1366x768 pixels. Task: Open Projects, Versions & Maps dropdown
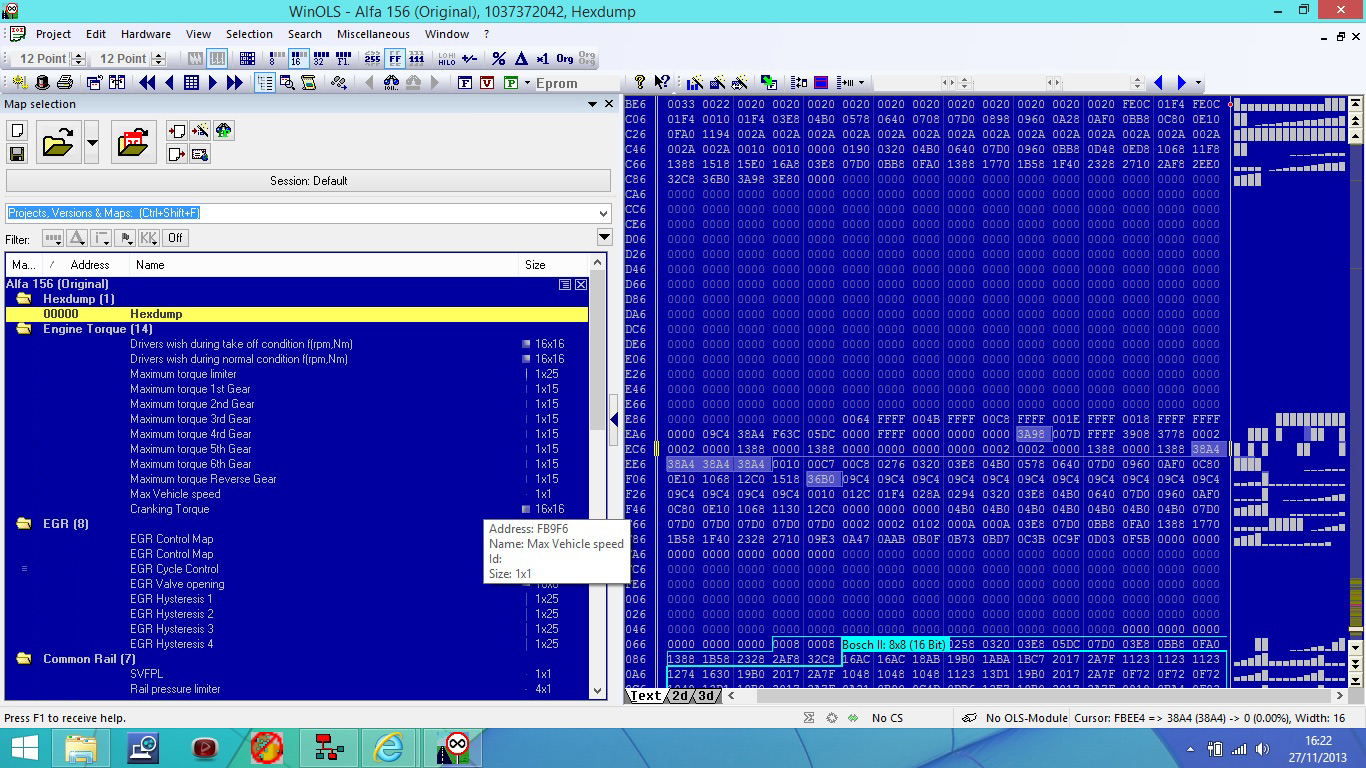click(602, 213)
